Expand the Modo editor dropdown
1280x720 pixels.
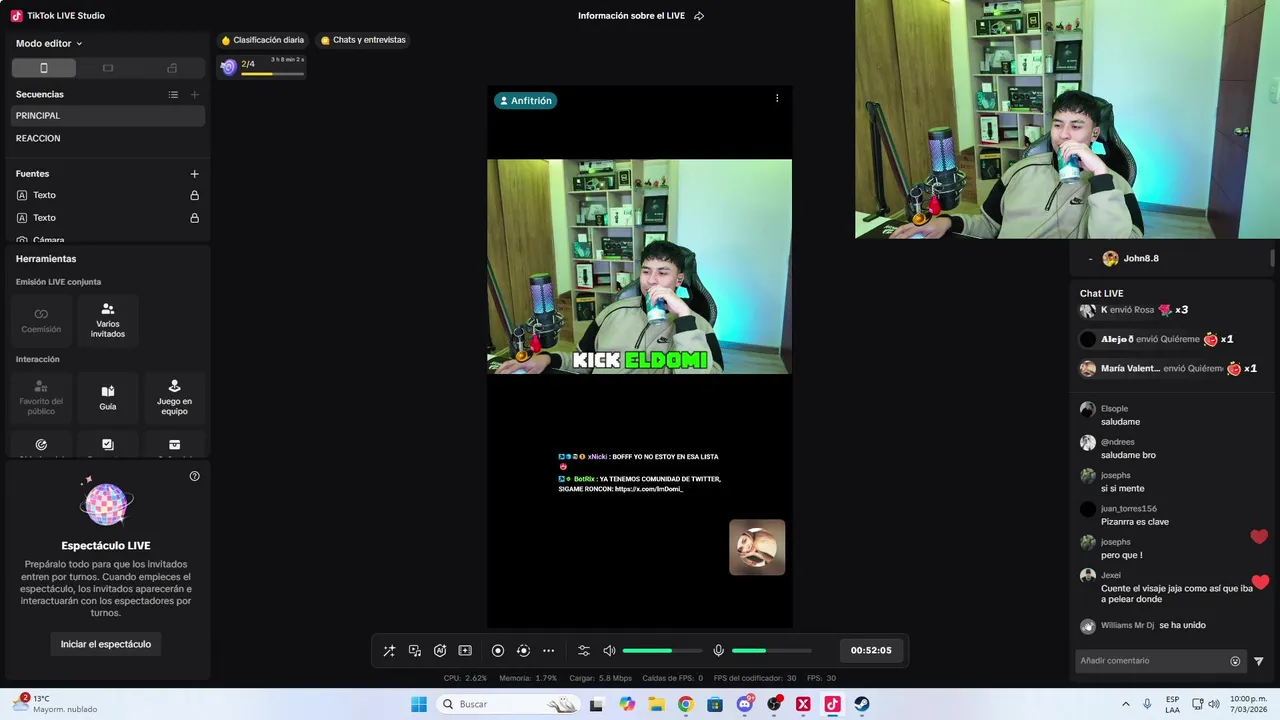click(x=49, y=44)
